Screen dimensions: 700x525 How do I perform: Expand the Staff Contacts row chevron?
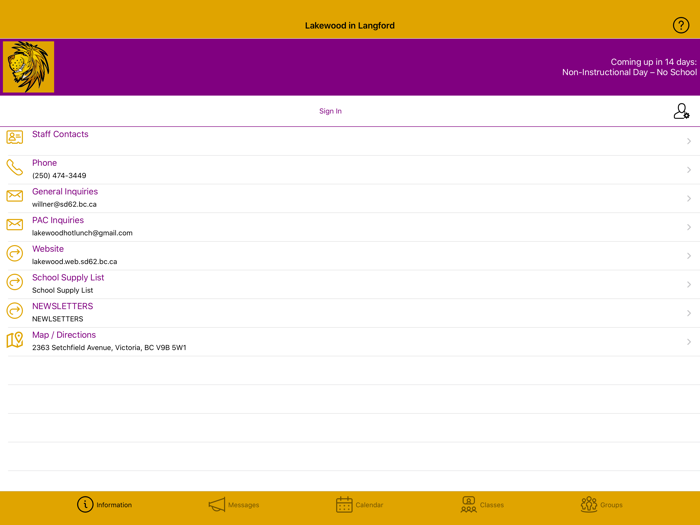click(689, 141)
